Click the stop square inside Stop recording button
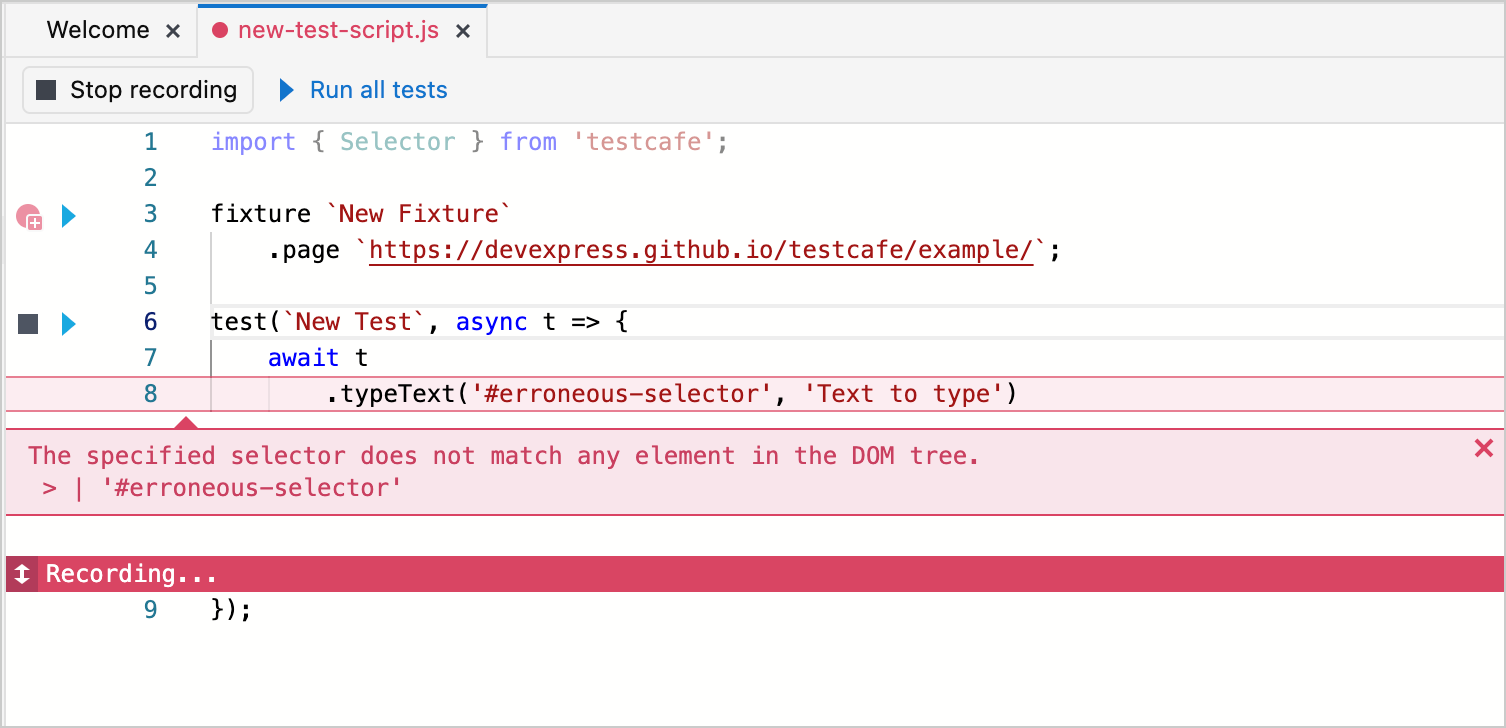Screen dimensions: 1506x728 (x=44, y=89)
